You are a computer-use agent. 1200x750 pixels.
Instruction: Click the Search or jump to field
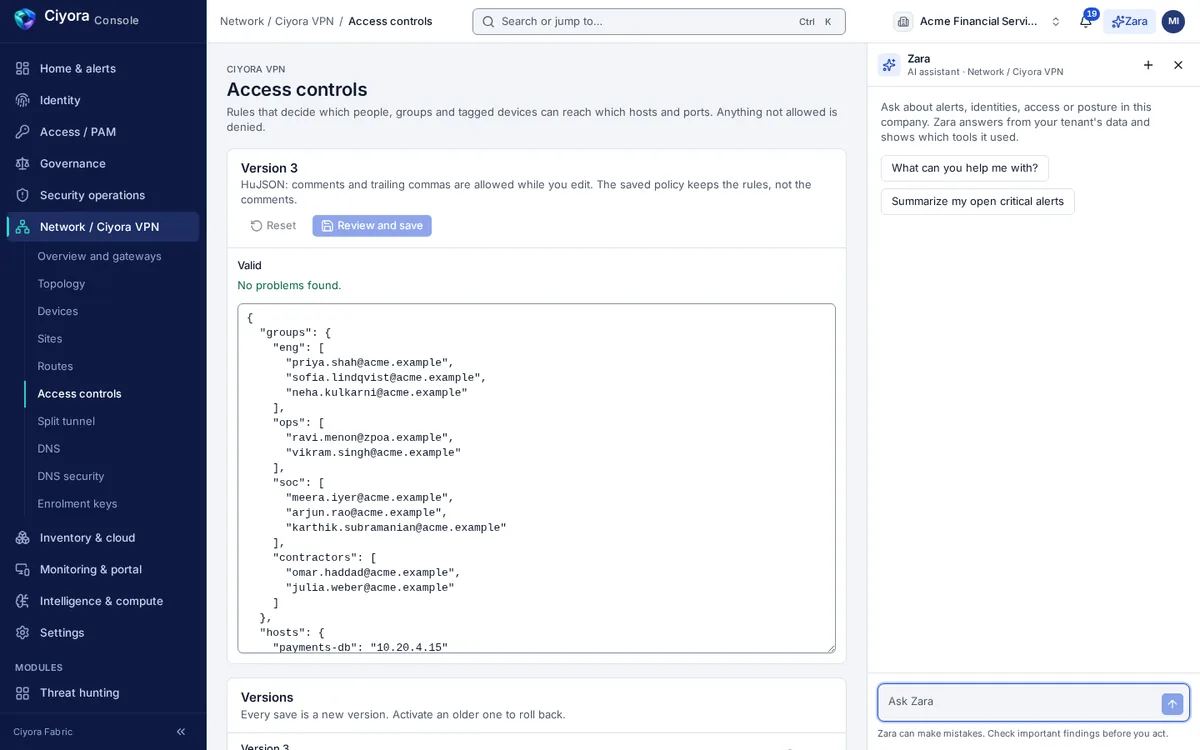coord(659,21)
